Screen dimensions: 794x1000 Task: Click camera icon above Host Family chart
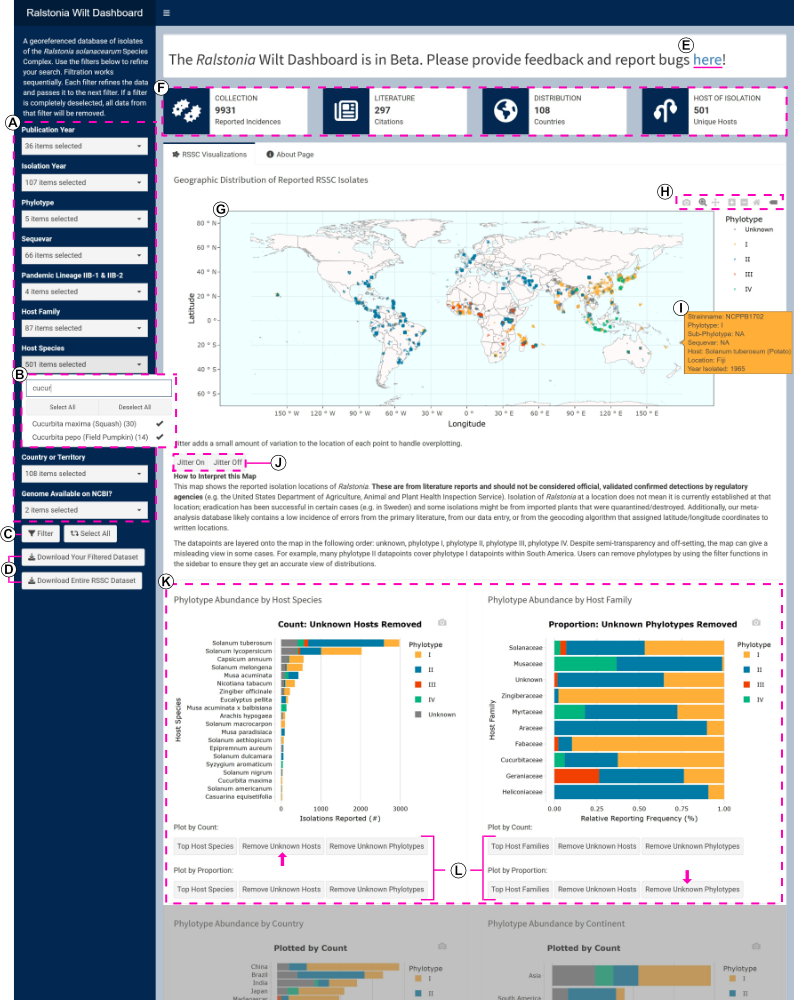pyautogui.click(x=757, y=622)
